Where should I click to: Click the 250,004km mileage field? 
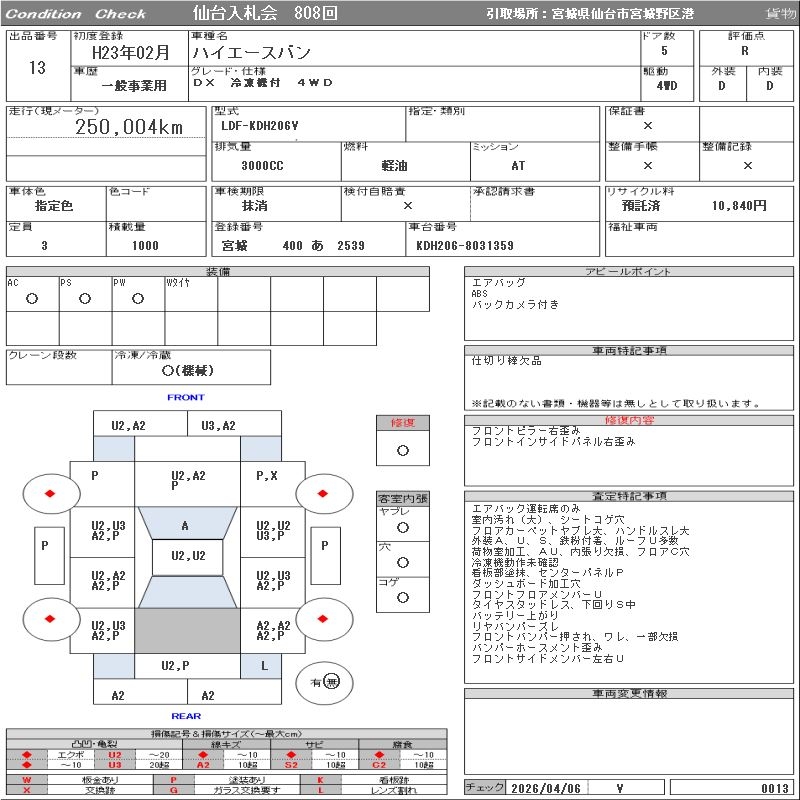point(130,127)
